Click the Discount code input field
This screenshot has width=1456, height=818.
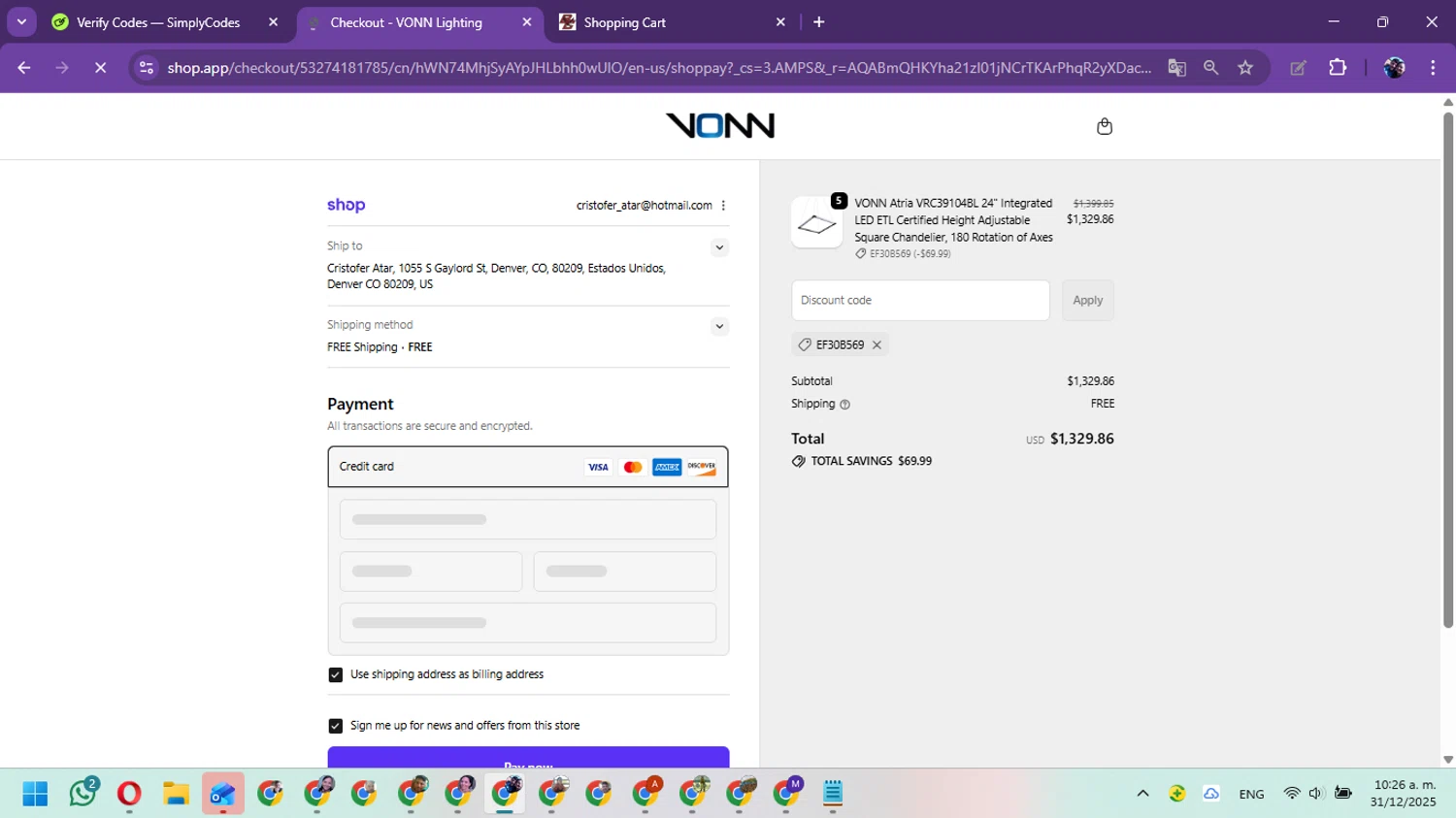pyautogui.click(x=920, y=301)
